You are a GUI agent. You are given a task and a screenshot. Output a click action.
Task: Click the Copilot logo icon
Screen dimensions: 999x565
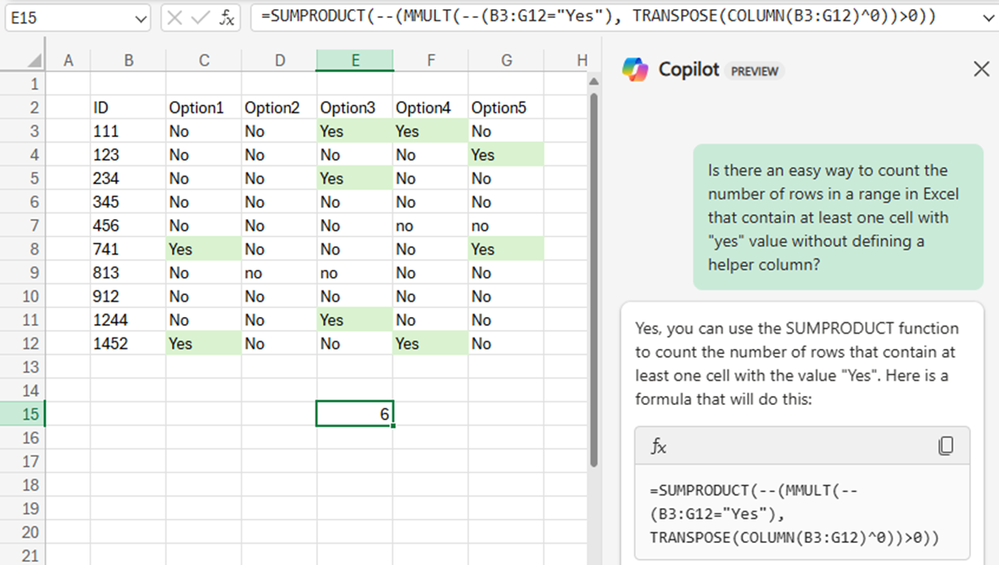[x=635, y=69]
